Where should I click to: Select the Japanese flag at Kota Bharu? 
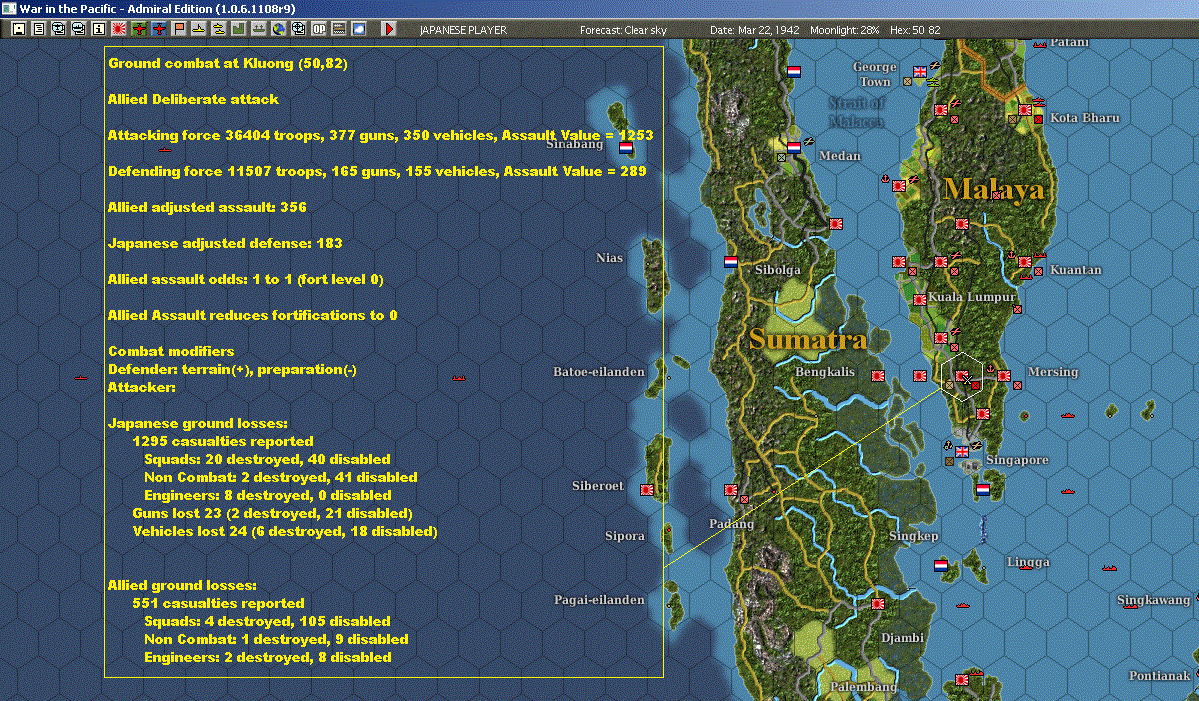(x=1025, y=110)
